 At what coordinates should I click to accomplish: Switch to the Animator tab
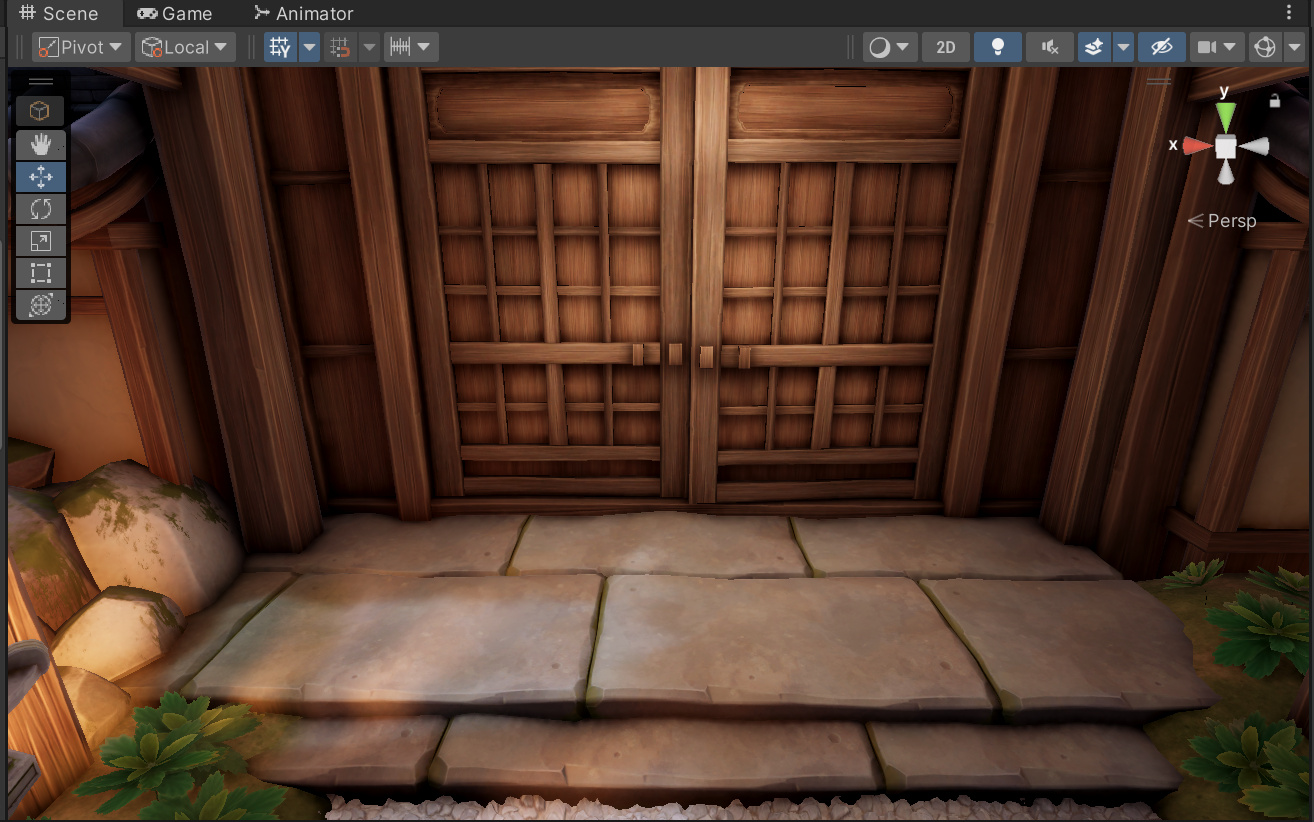coord(303,14)
